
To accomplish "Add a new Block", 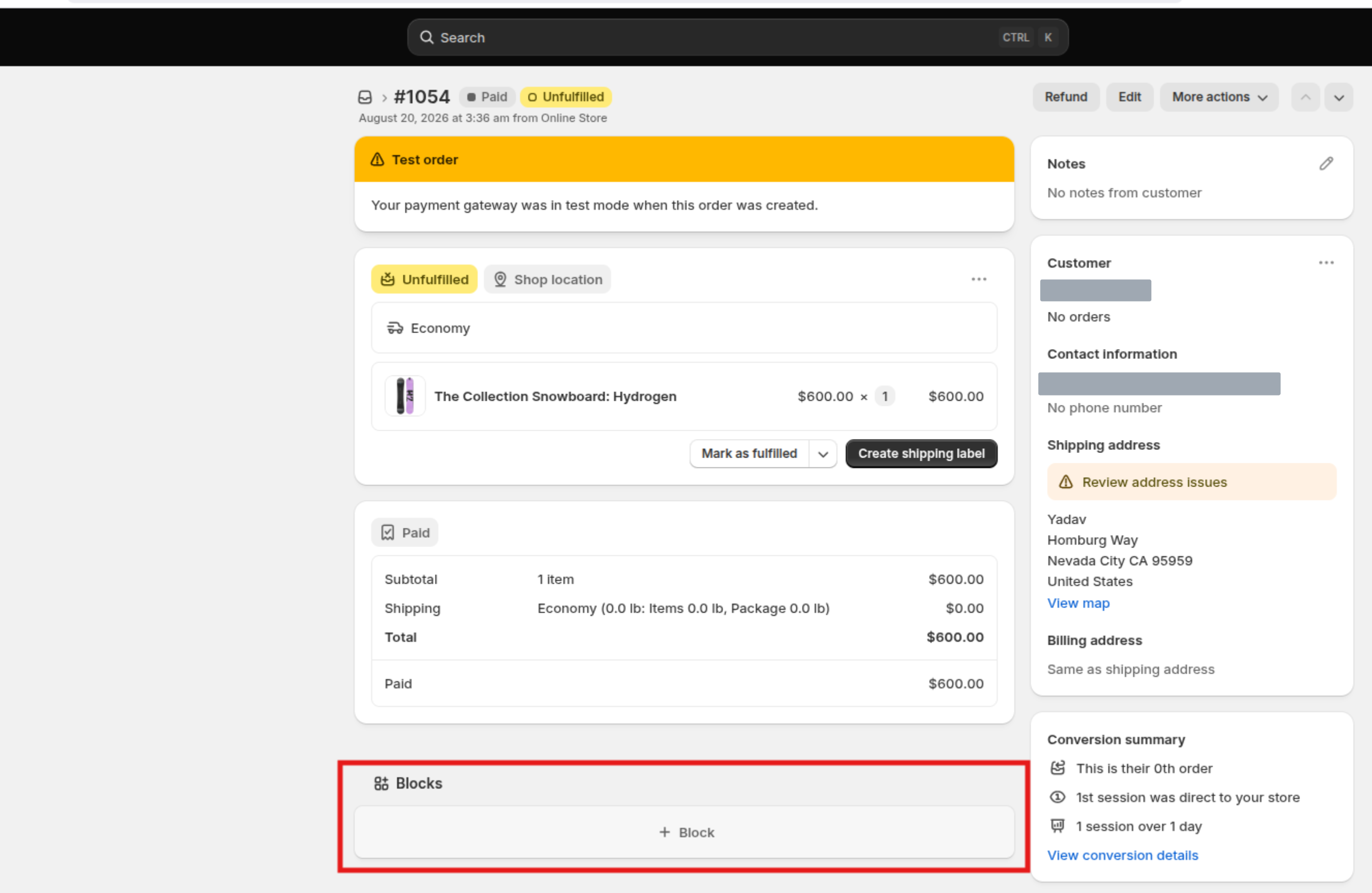I will click(x=684, y=832).
